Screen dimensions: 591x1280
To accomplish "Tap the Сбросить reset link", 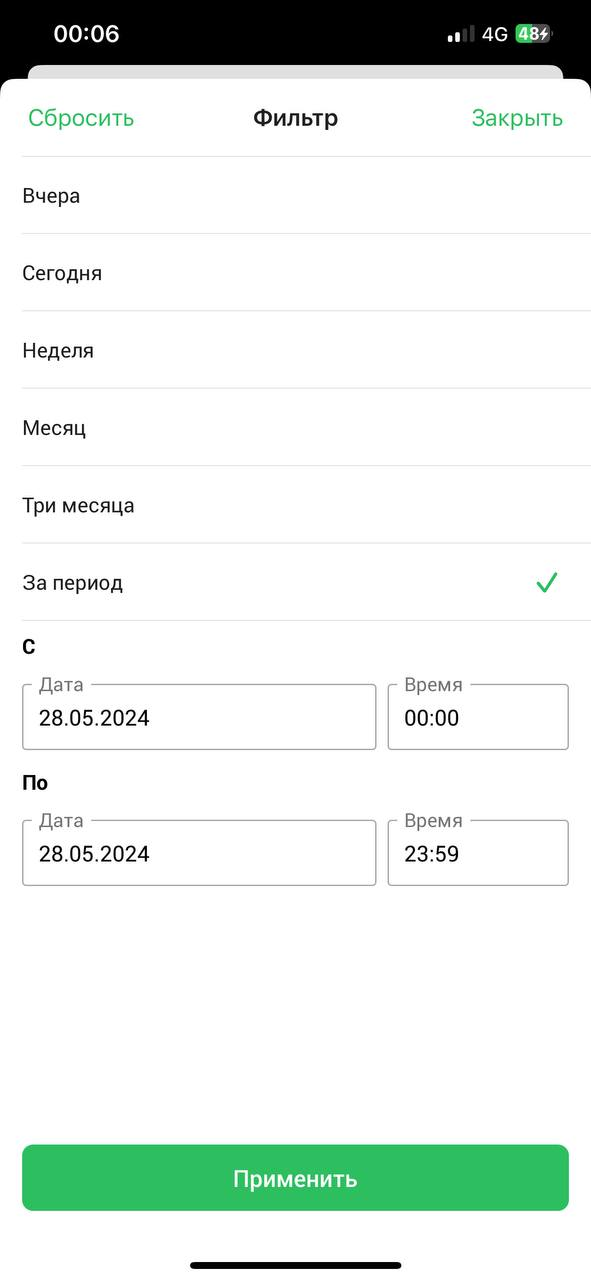I will point(81,118).
